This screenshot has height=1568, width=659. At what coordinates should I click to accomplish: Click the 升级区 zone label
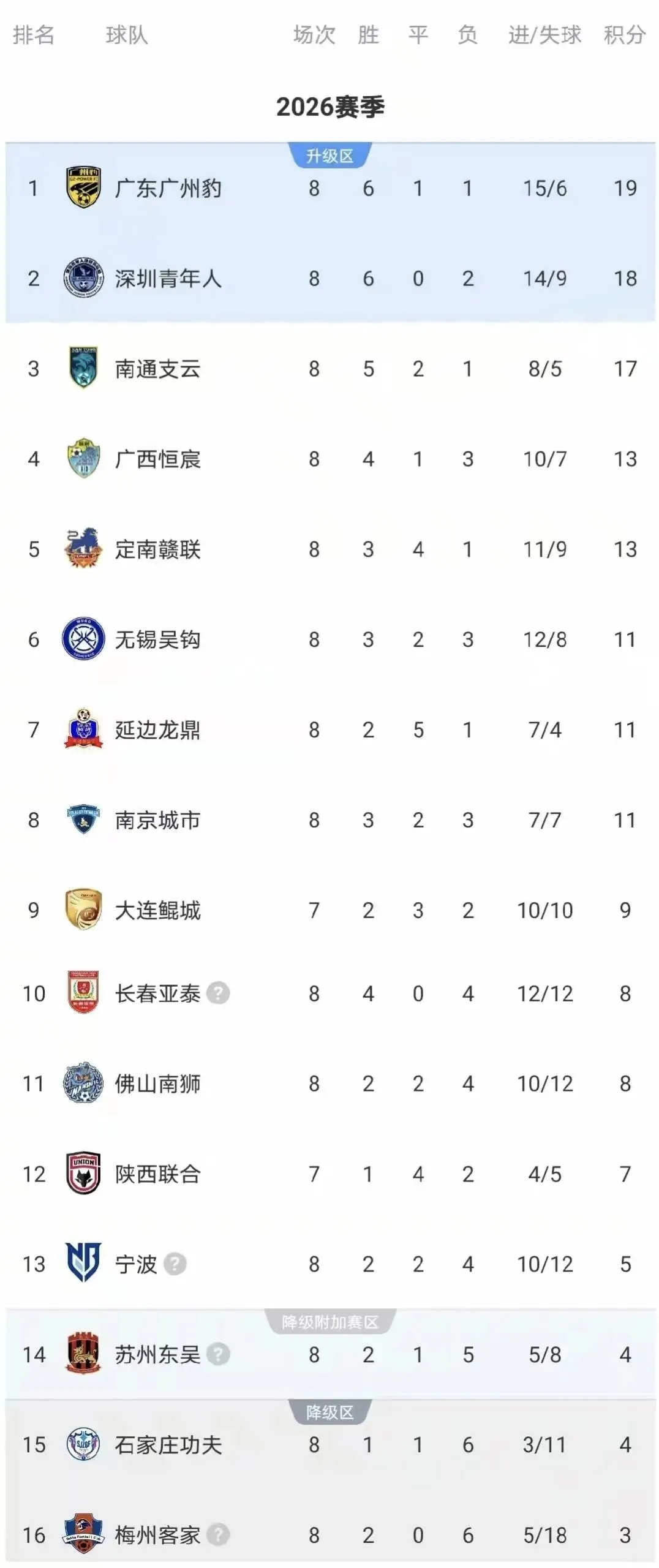click(x=330, y=156)
